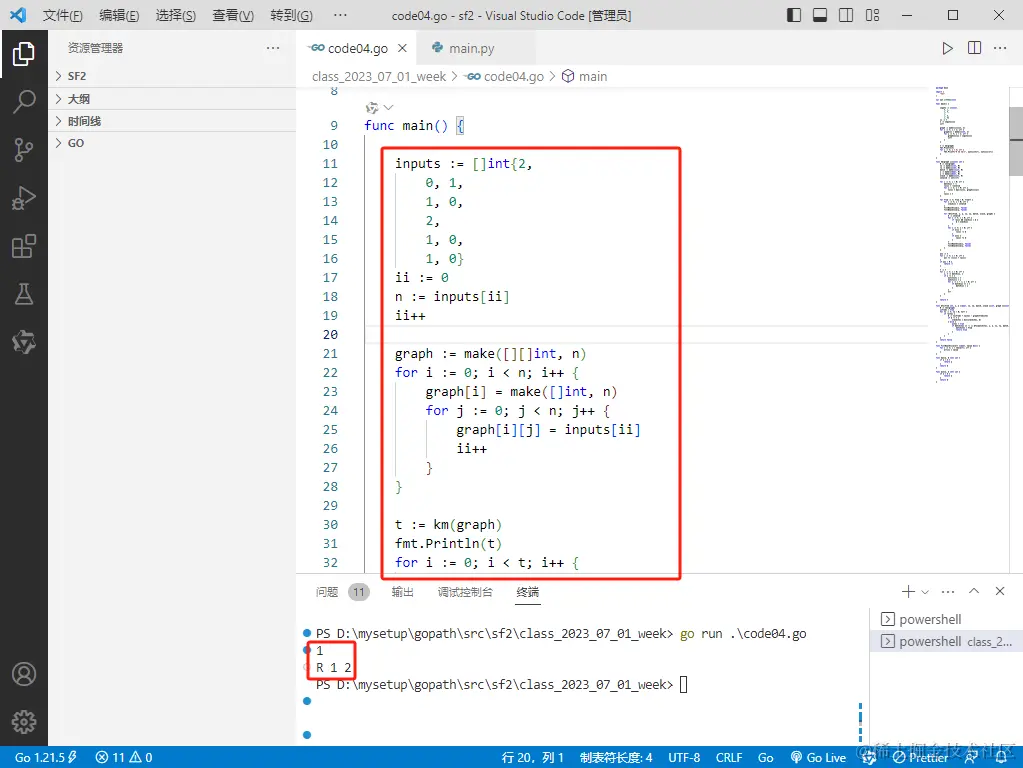Expand the 时间线 timeline section
Viewport: 1023px width, 768px height.
point(172,121)
